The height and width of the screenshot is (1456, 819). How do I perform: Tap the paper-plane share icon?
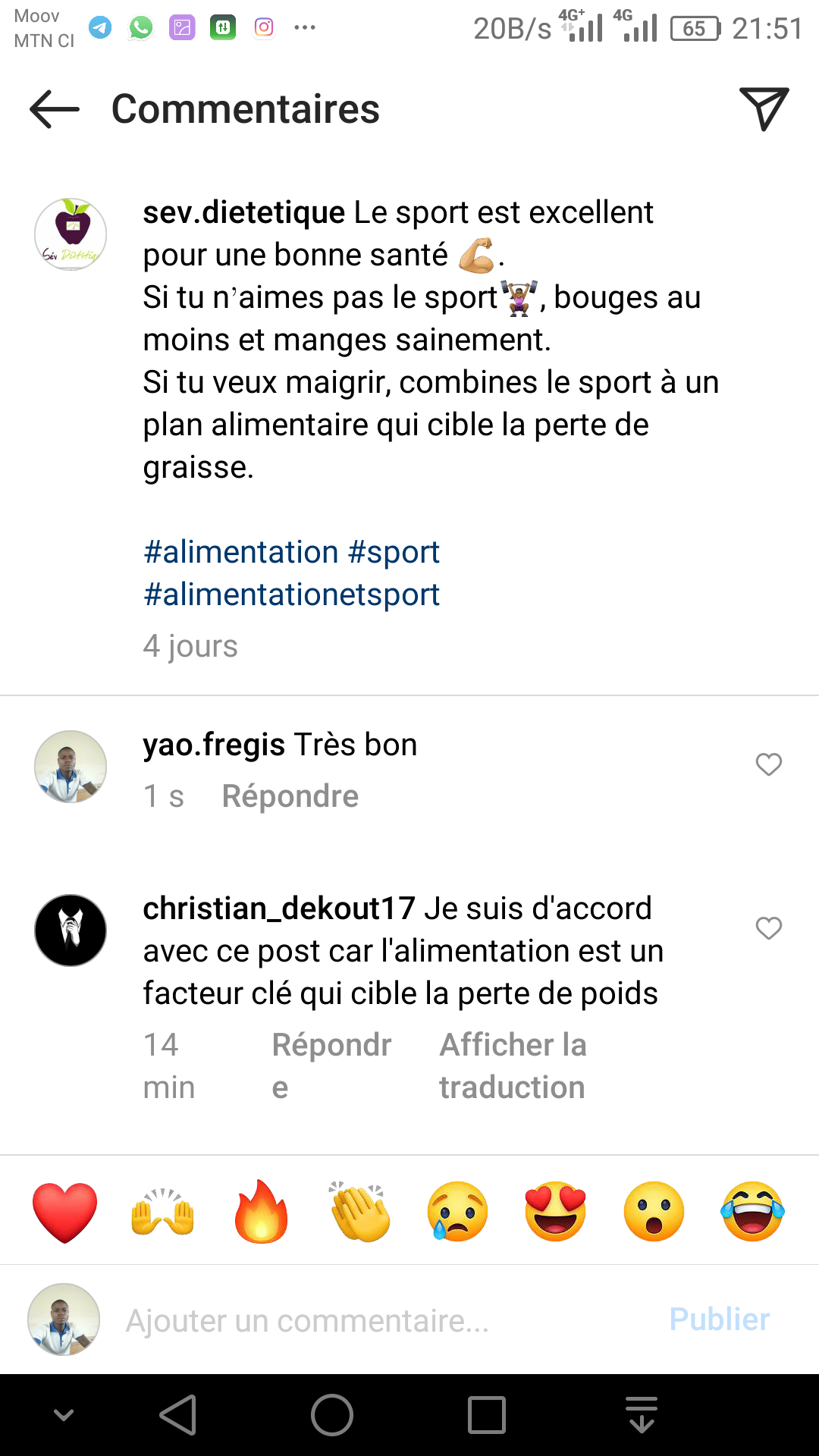pyautogui.click(x=764, y=109)
